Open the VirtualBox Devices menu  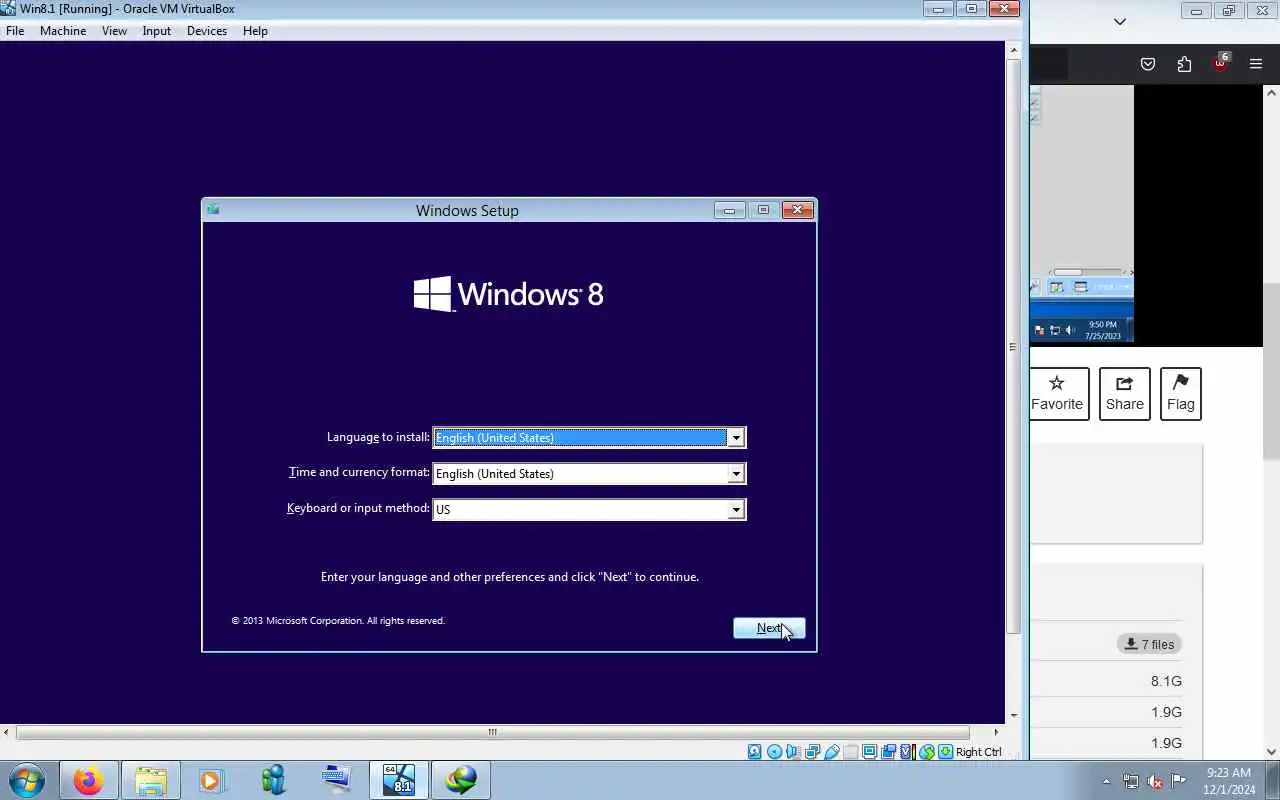207,31
